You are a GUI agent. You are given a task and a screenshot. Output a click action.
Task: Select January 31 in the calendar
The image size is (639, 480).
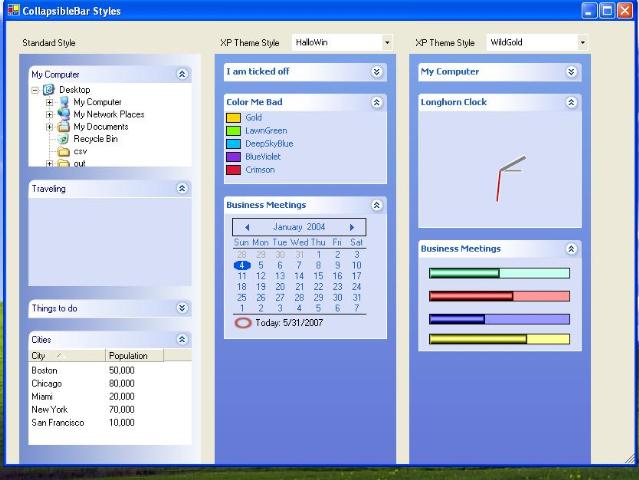357,297
